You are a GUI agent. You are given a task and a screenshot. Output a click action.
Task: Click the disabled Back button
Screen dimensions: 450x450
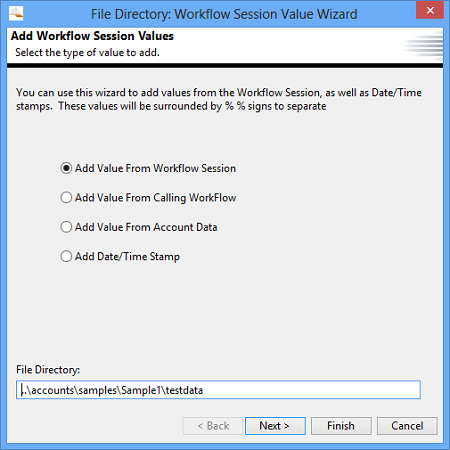point(213,426)
